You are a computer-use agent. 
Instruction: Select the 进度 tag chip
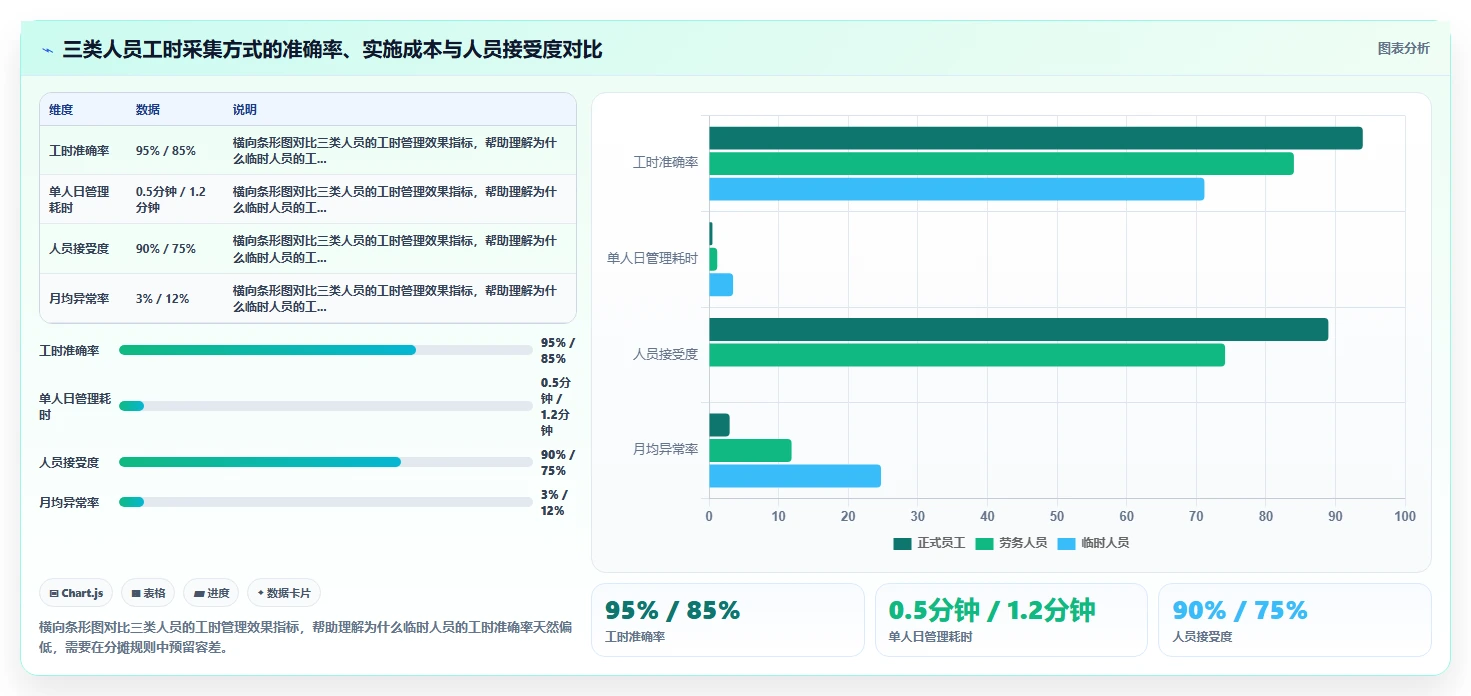pos(211,593)
